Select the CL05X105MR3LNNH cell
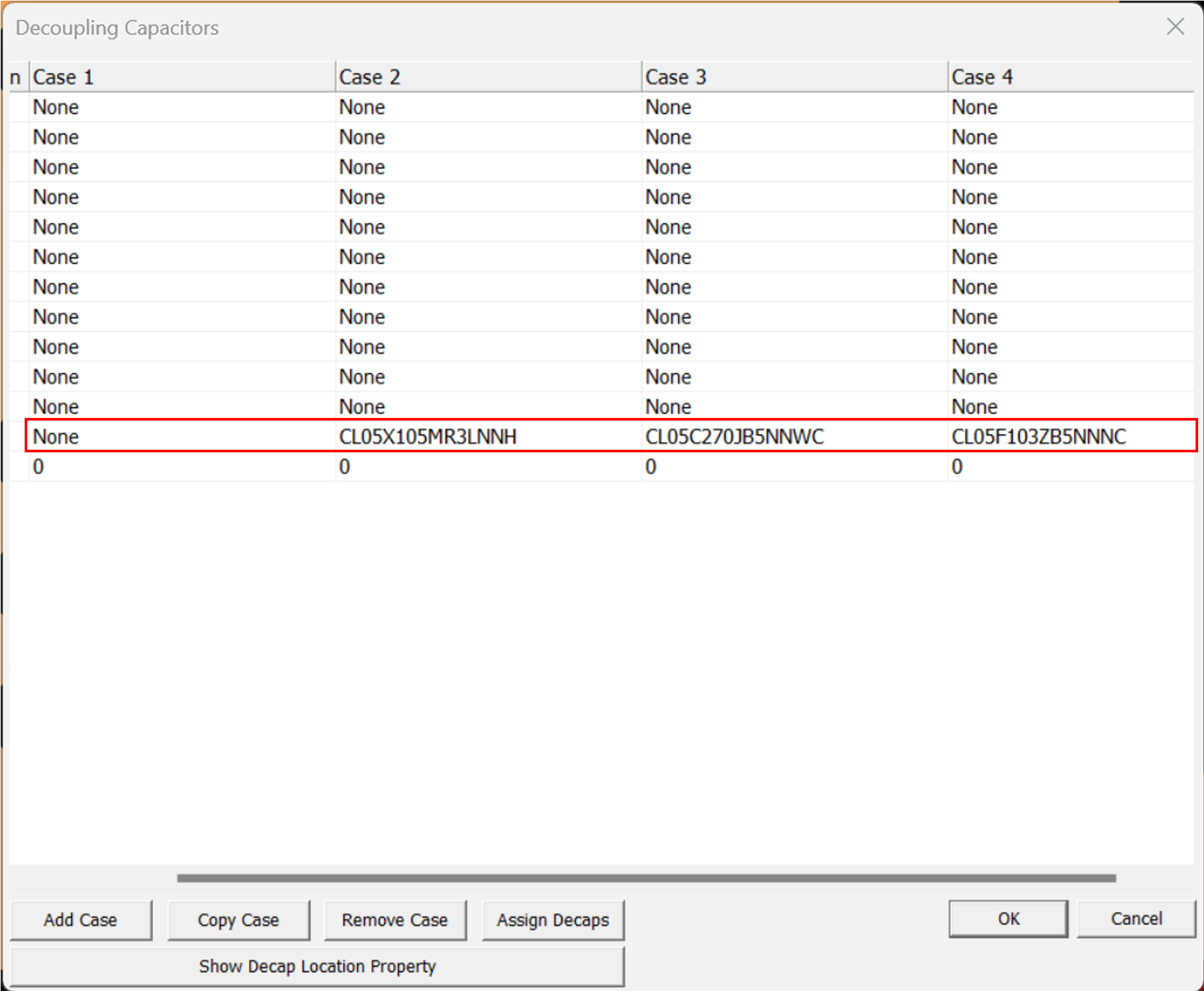The image size is (1204, 991). coord(427,437)
